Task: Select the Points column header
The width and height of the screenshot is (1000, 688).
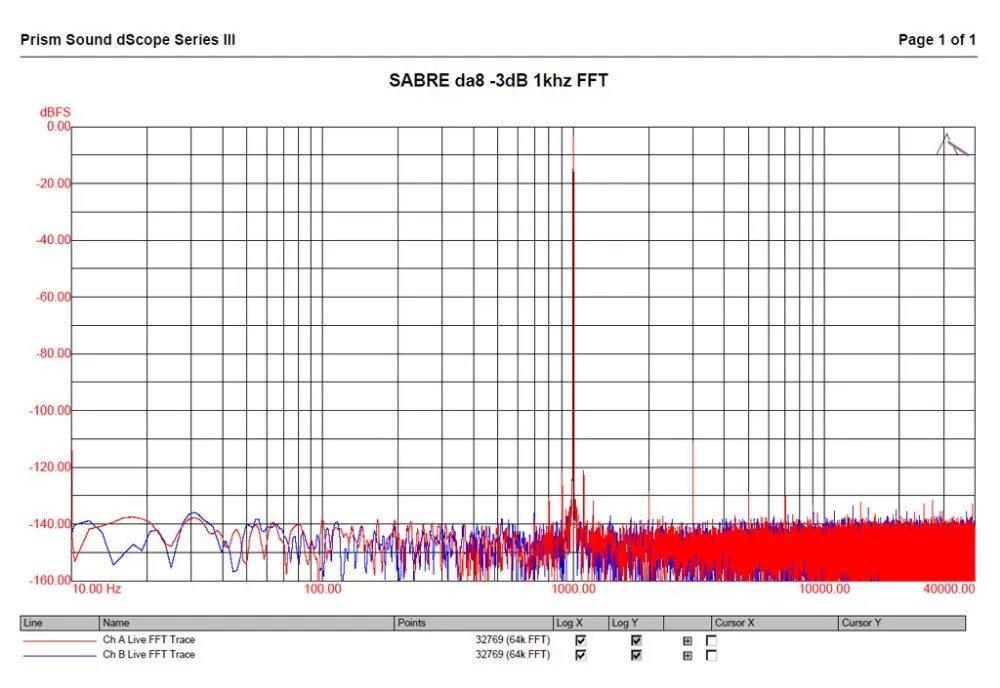Action: (x=474, y=623)
